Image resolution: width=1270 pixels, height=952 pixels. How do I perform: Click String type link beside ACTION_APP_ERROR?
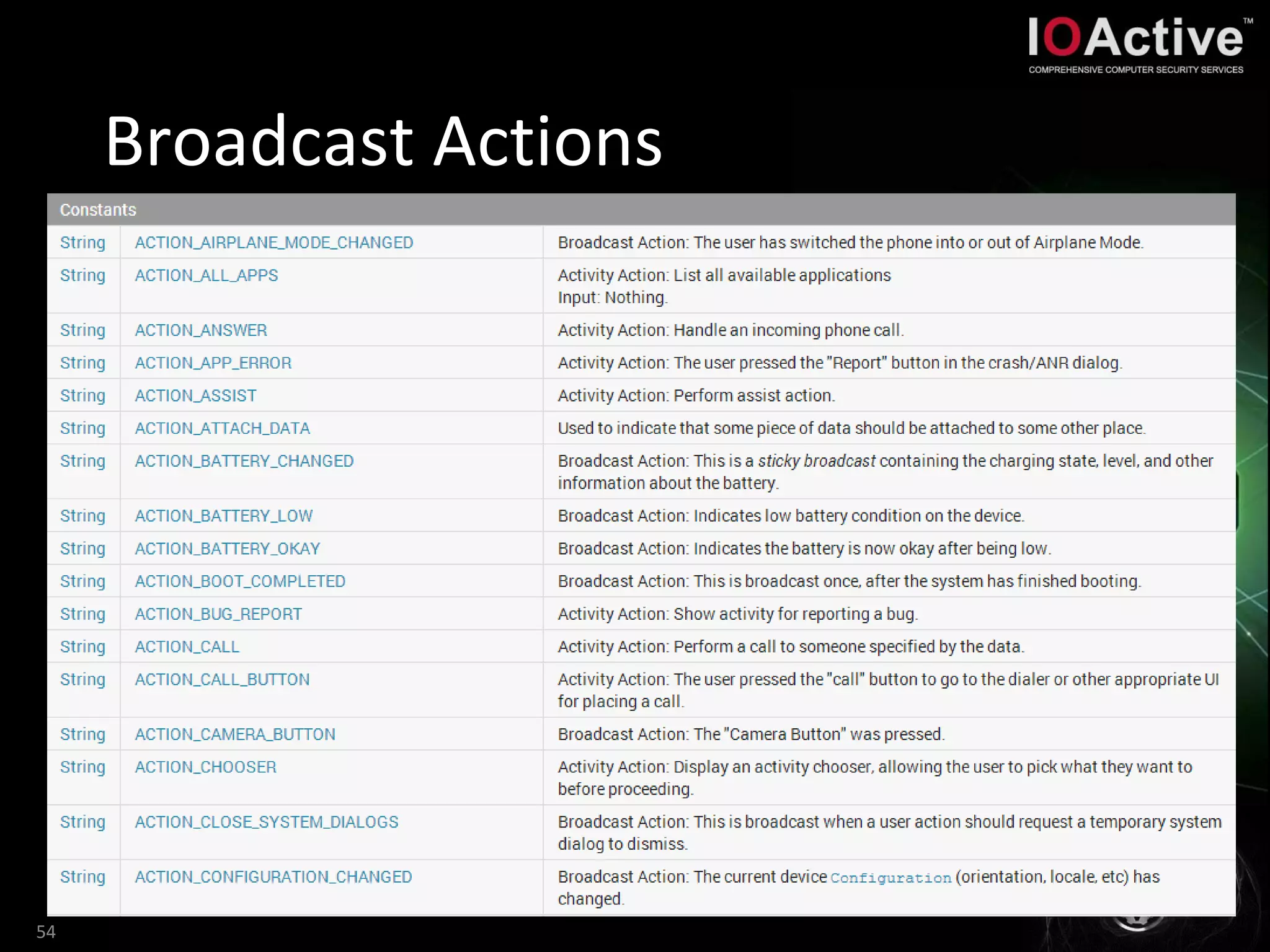pyautogui.click(x=82, y=363)
